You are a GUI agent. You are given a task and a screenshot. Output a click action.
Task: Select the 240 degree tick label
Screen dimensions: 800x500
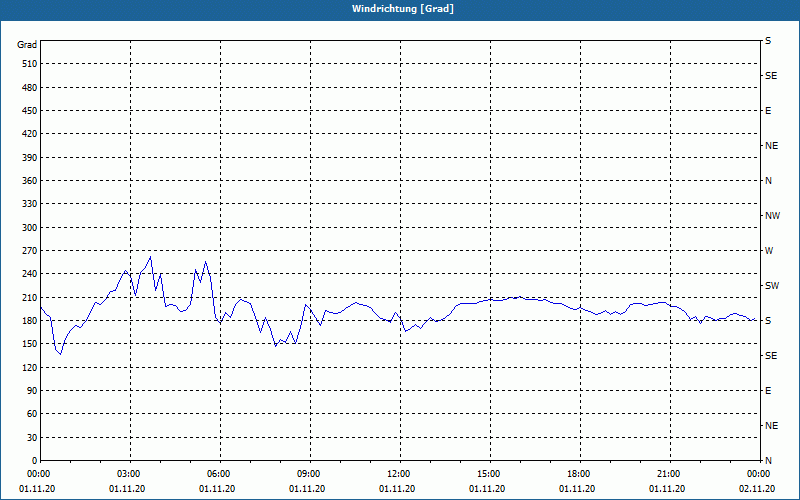click(30, 274)
